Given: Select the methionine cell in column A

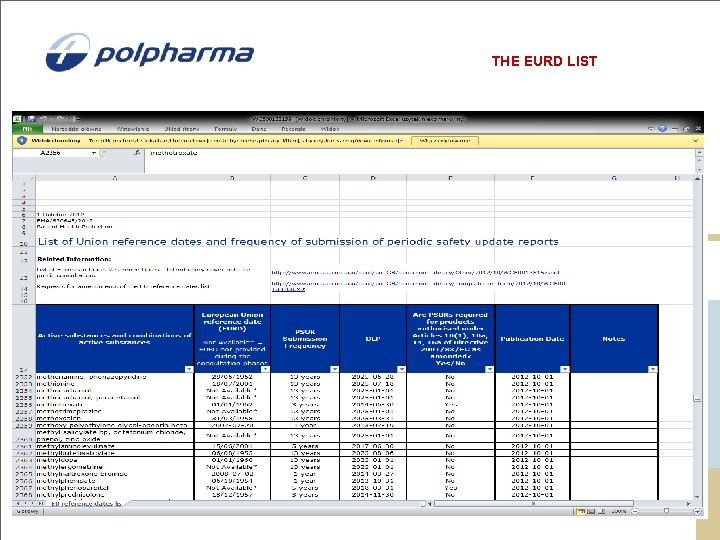Looking at the screenshot, I should [115, 383].
